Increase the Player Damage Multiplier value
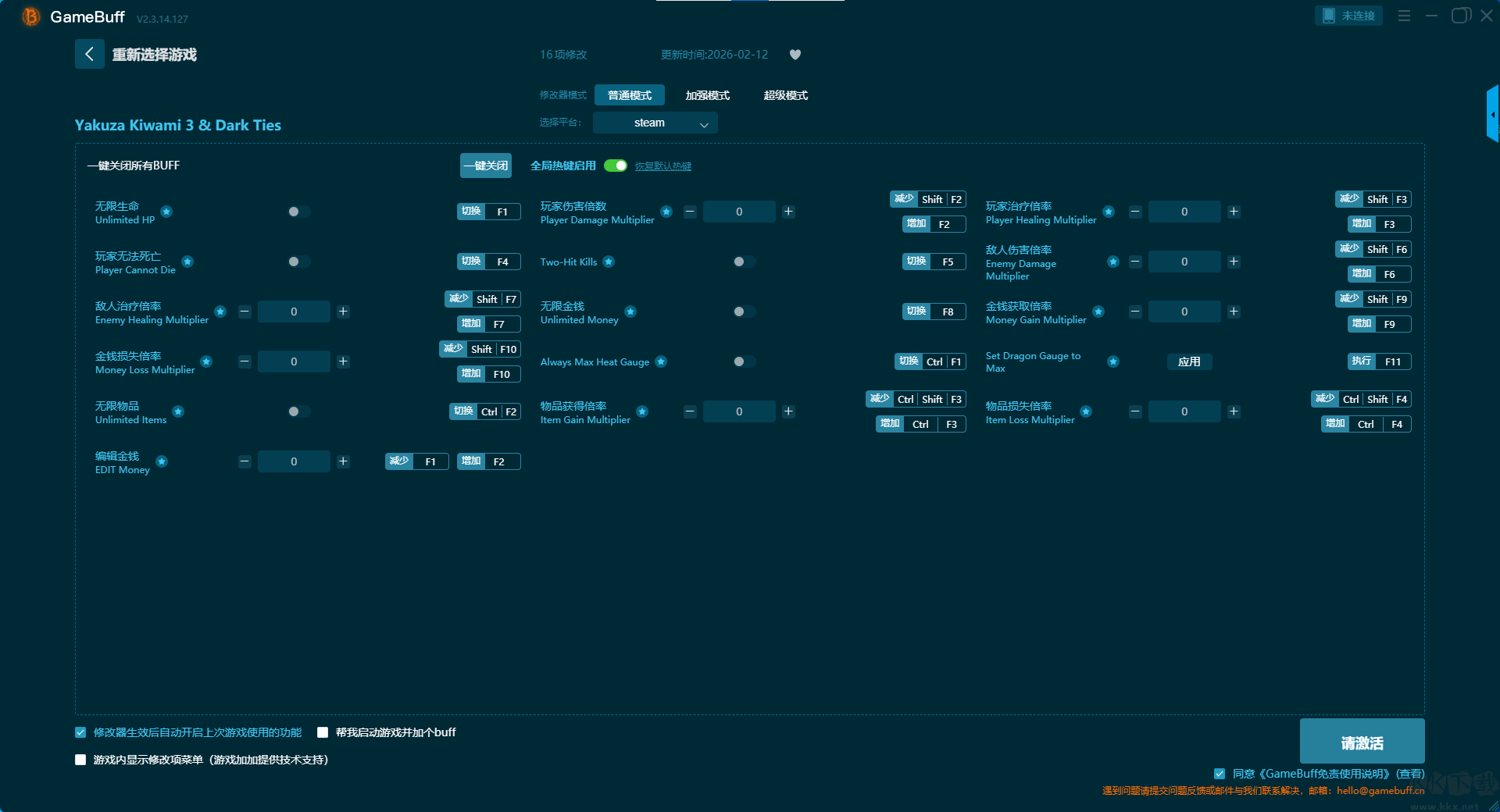 coord(788,212)
